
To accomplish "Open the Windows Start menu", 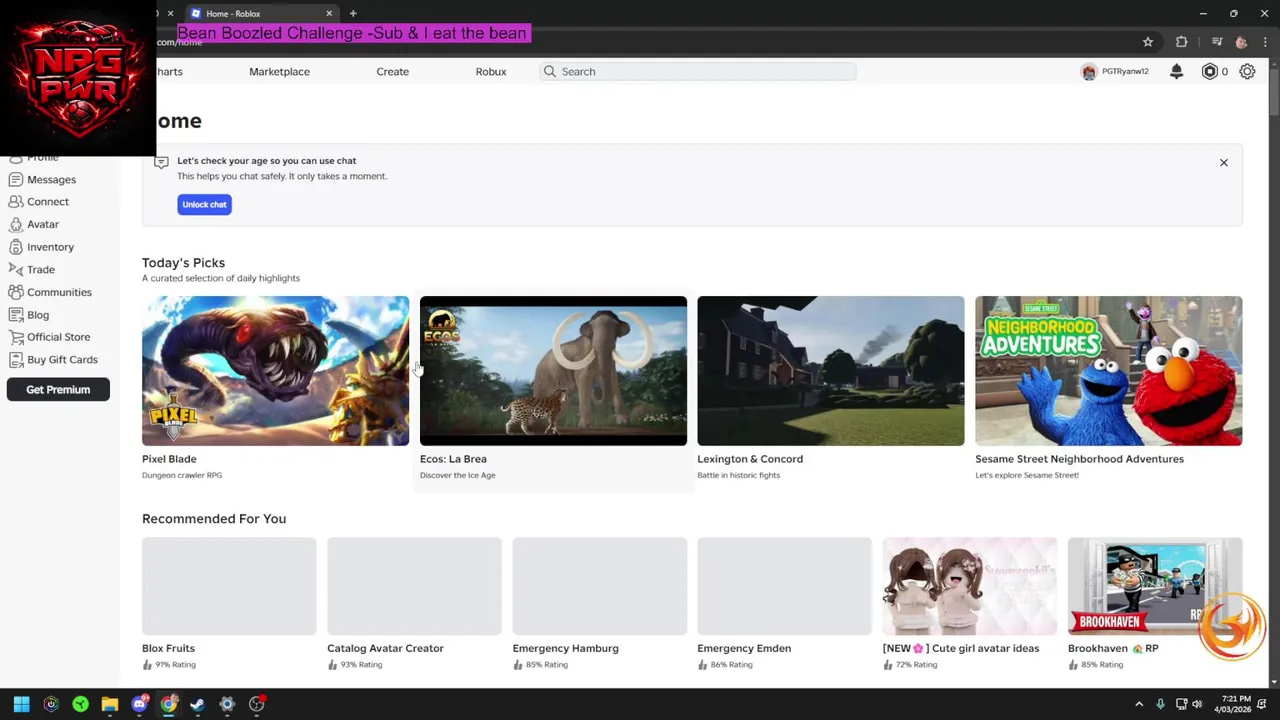I will click(x=21, y=704).
